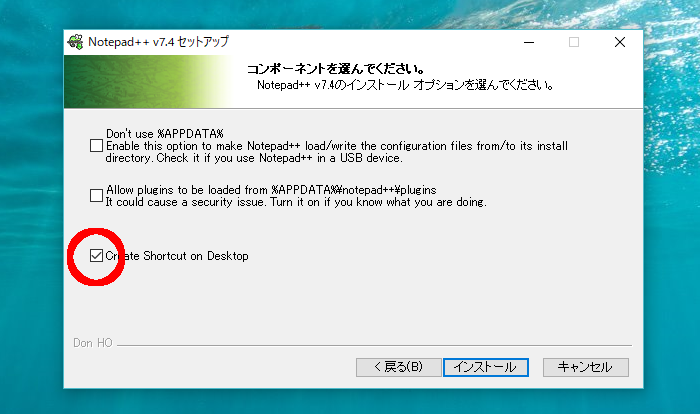The width and height of the screenshot is (700, 414).
Task: Close the Notepad++ setup window
Action: 620,42
